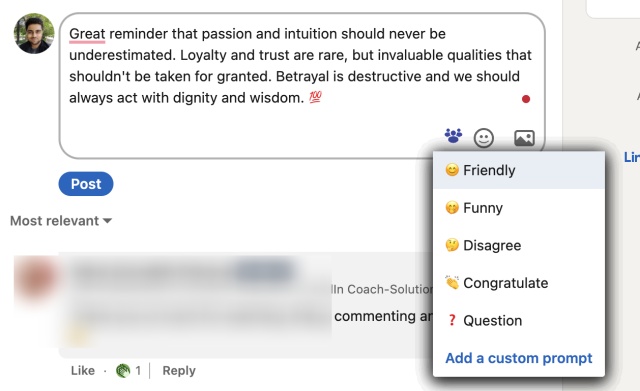Click Add a custom prompt link
Viewport: 640px width, 391px height.
pyautogui.click(x=518, y=358)
